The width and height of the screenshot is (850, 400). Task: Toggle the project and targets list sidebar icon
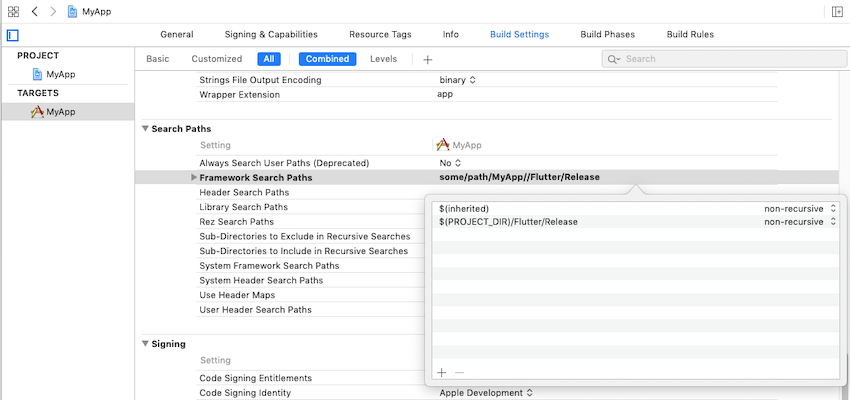click(12, 35)
